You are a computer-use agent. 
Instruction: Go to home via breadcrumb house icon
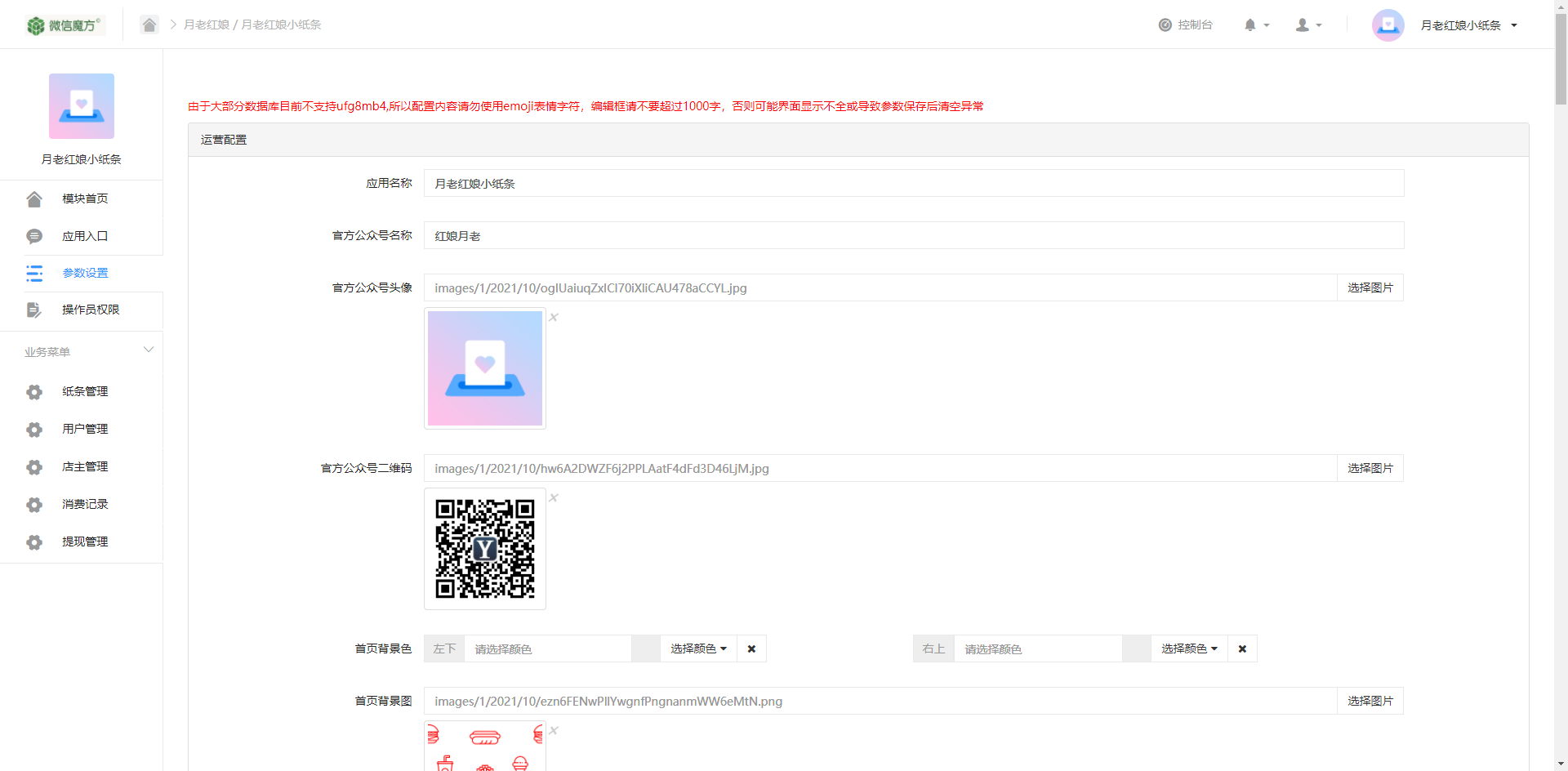click(x=149, y=25)
